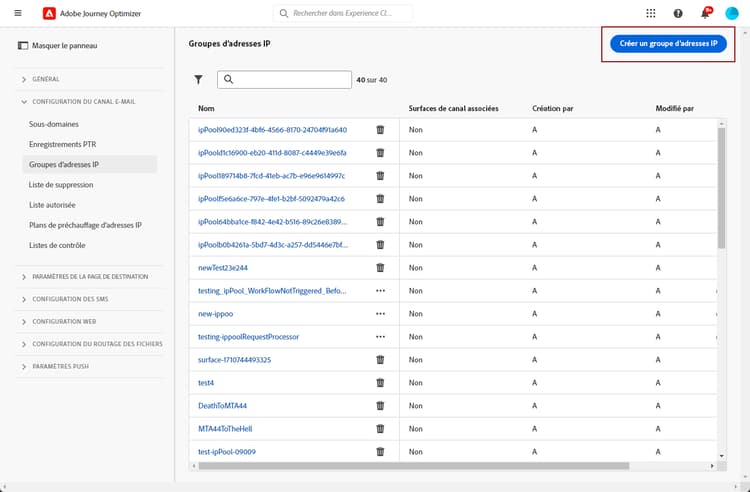Click the filter funnel icon
Image resolution: width=750 pixels, height=492 pixels.
[x=198, y=79]
